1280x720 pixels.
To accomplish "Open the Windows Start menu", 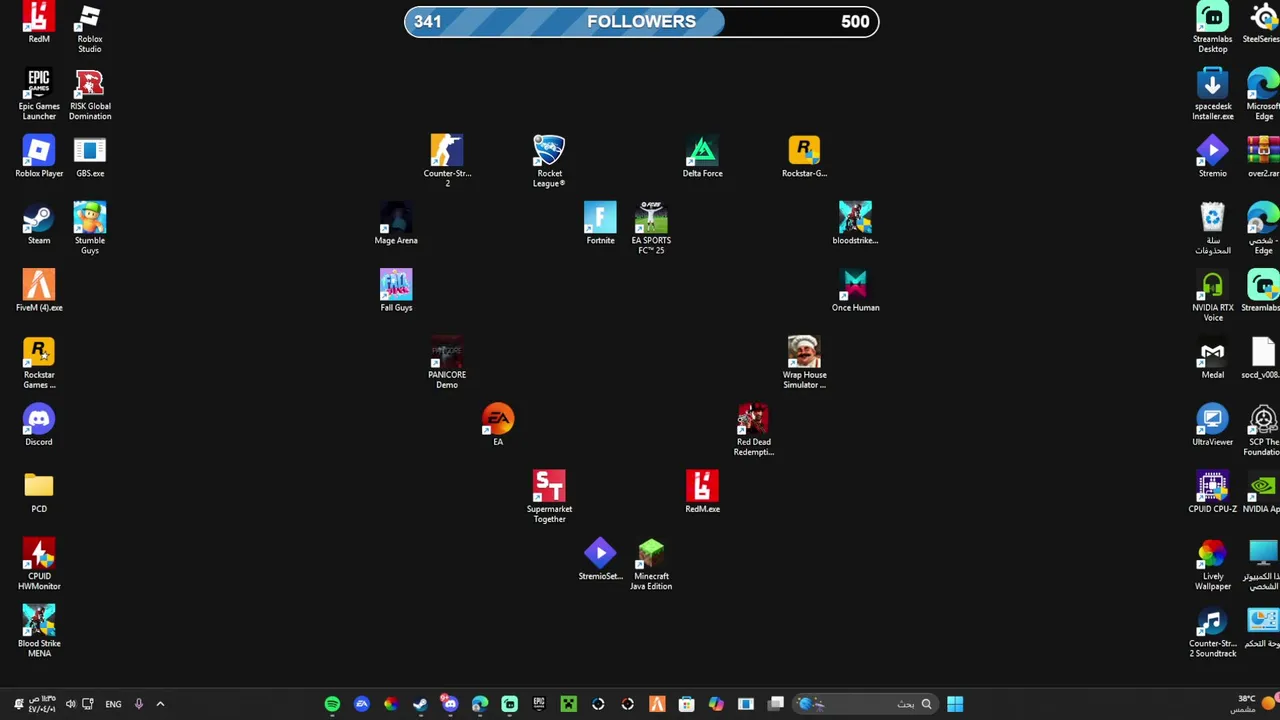I will (x=955, y=704).
